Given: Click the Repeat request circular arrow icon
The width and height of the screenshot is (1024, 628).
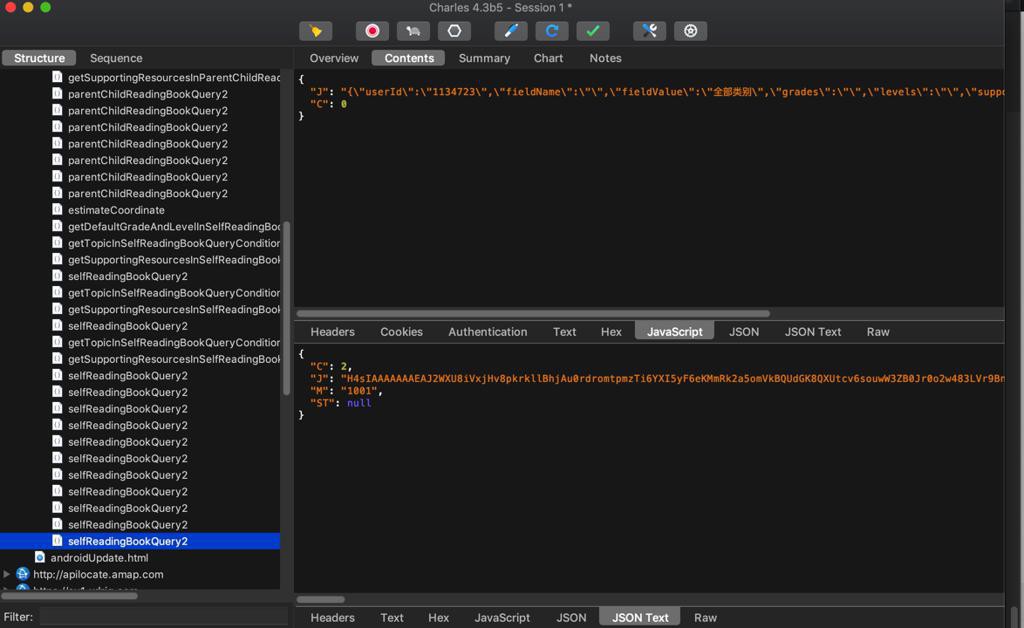Looking at the screenshot, I should coord(551,31).
